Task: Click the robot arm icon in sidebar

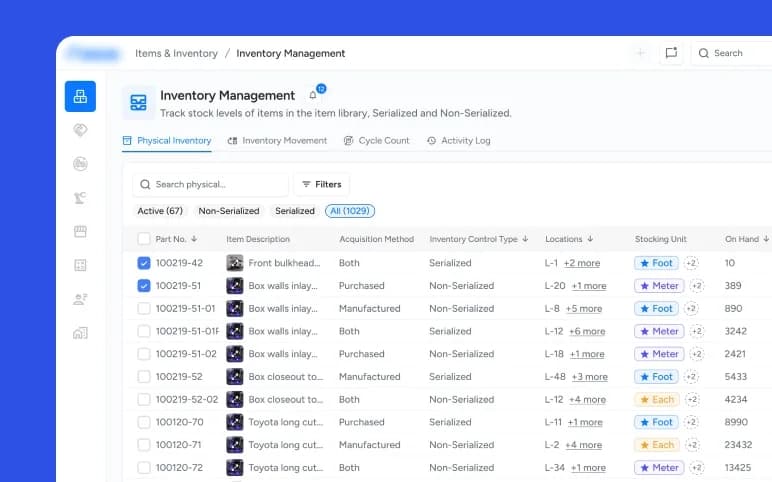Action: click(x=80, y=197)
